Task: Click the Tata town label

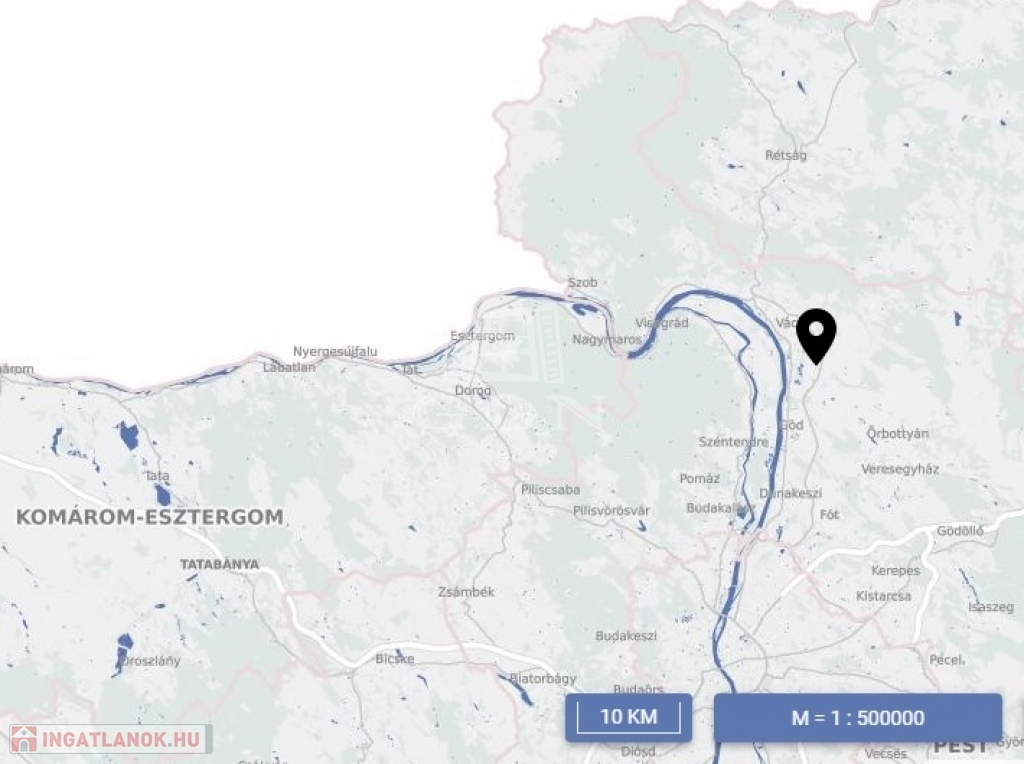Action: pos(157,476)
